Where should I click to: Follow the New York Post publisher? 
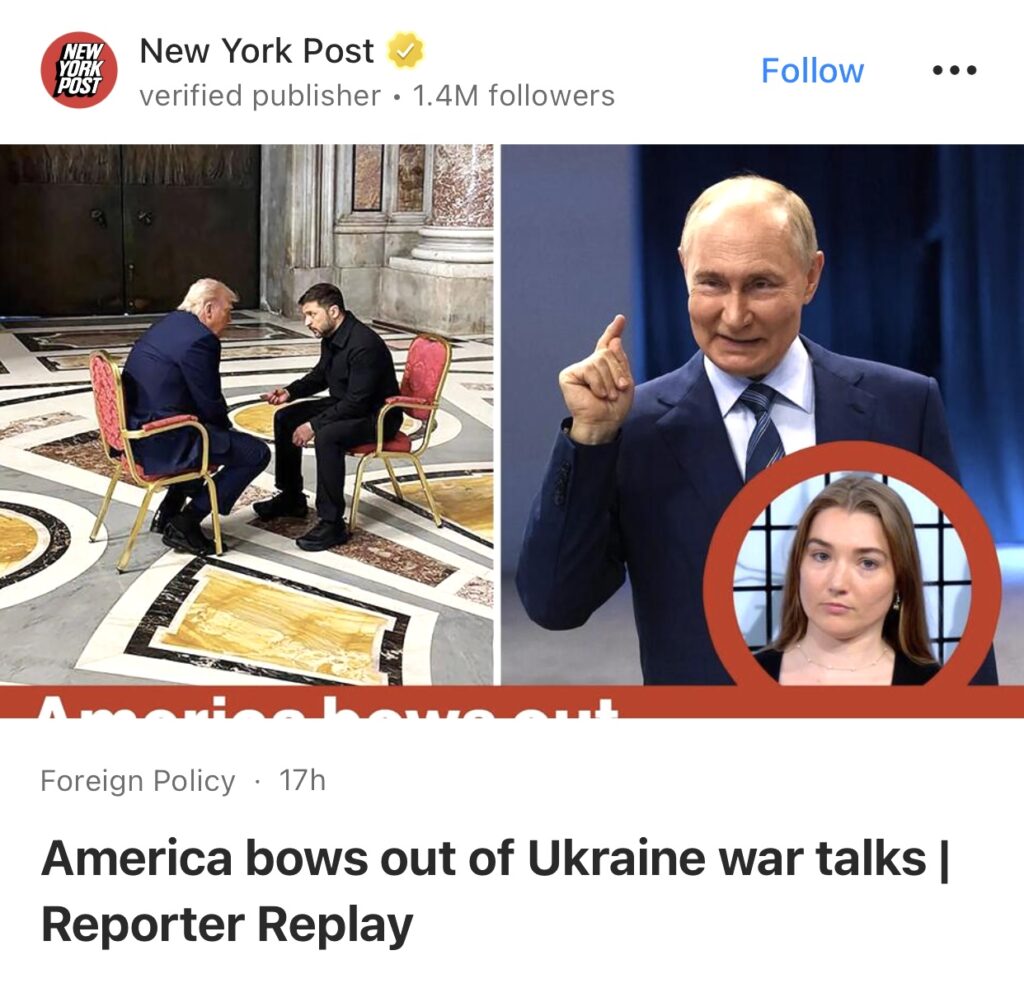812,71
